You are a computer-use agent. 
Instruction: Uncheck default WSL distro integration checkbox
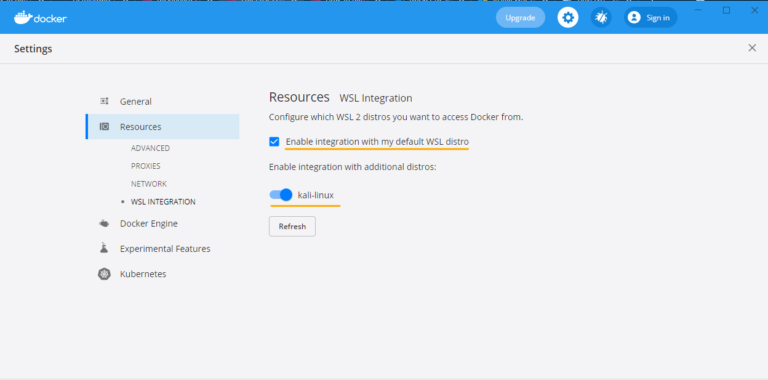point(274,142)
